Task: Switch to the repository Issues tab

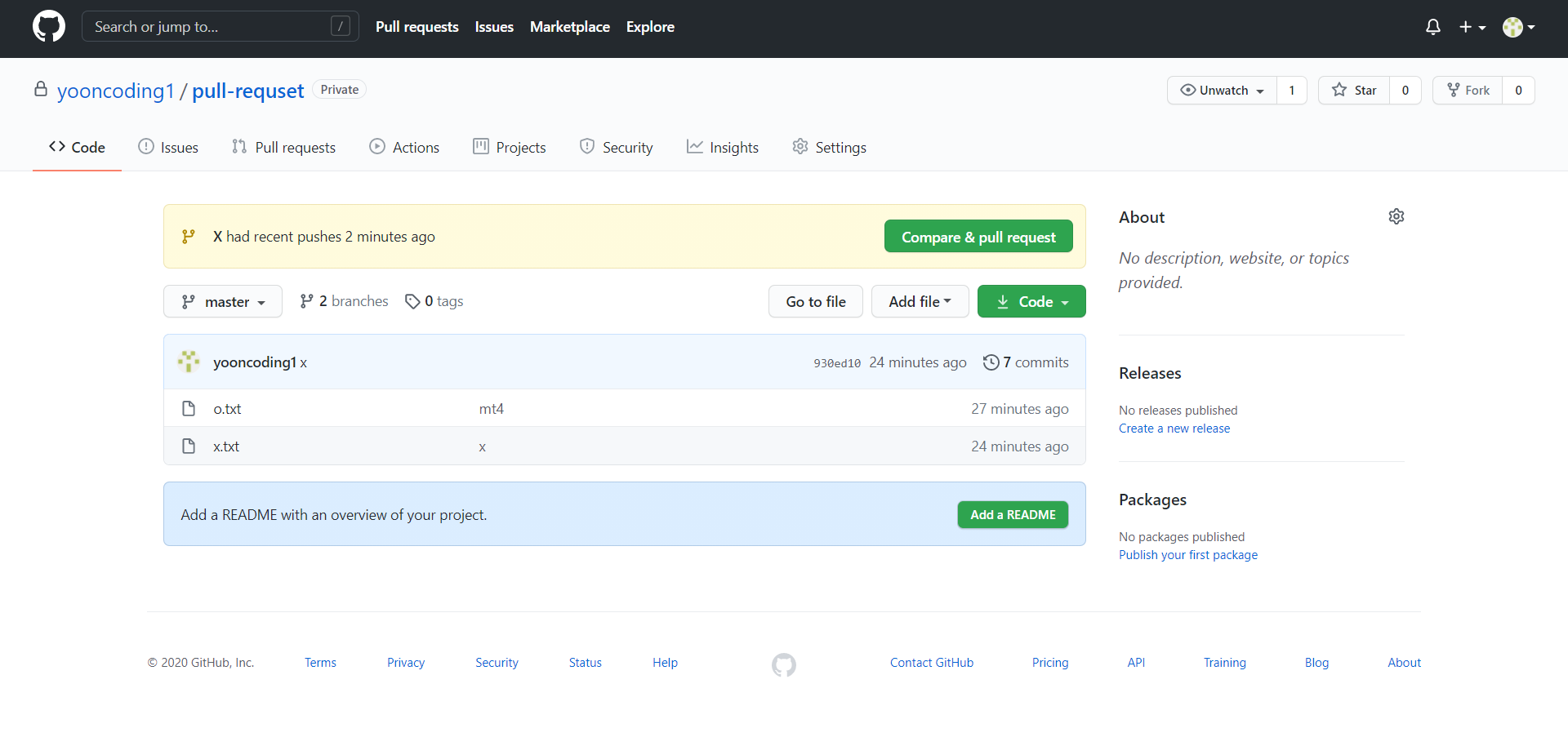Action: click(x=168, y=147)
